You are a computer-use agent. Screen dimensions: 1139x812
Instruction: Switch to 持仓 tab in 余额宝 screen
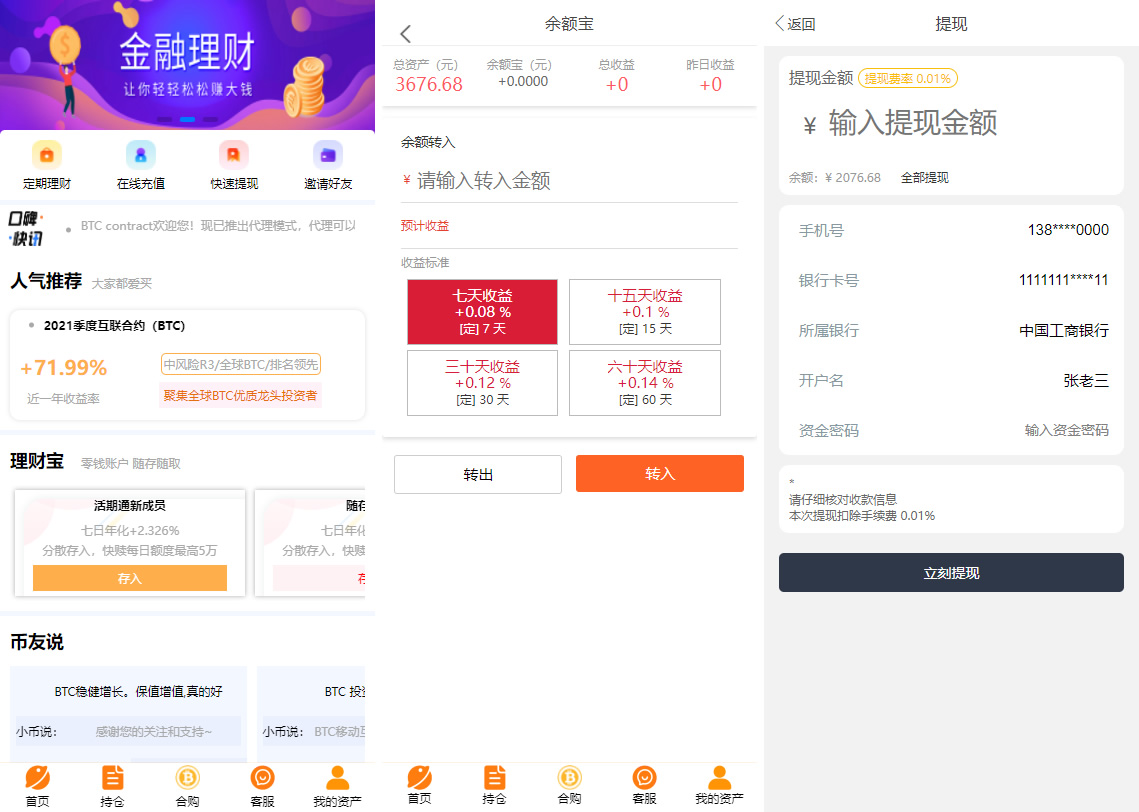pyautogui.click(x=494, y=778)
